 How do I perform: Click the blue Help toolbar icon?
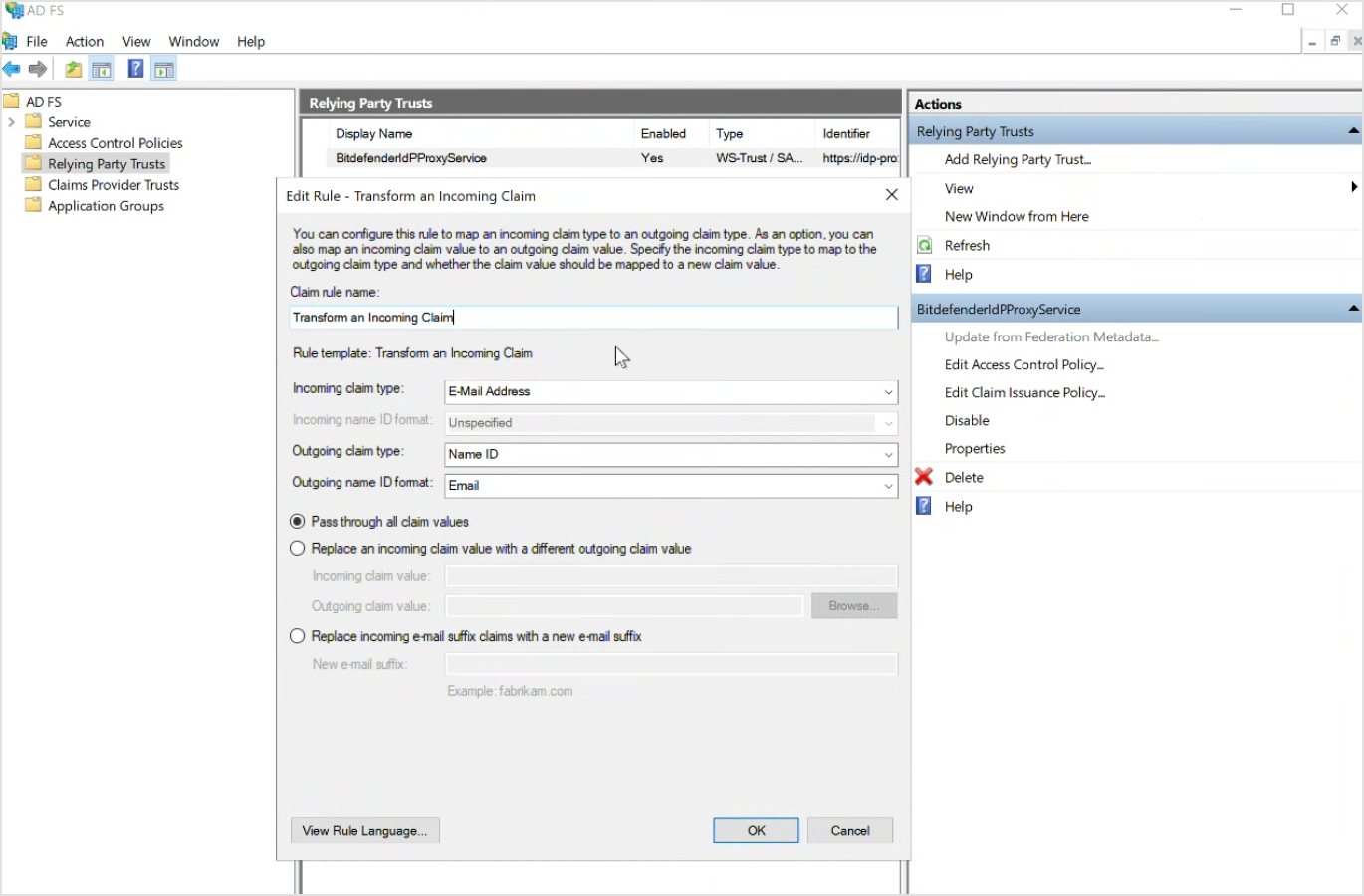[135, 69]
